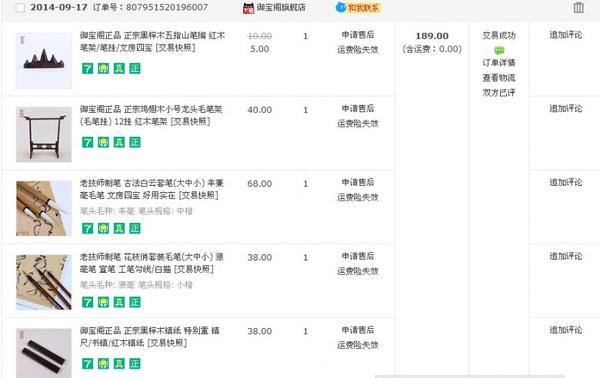
Task: Open the 御宝阁旗舰店 store name link
Action: click(x=281, y=7)
